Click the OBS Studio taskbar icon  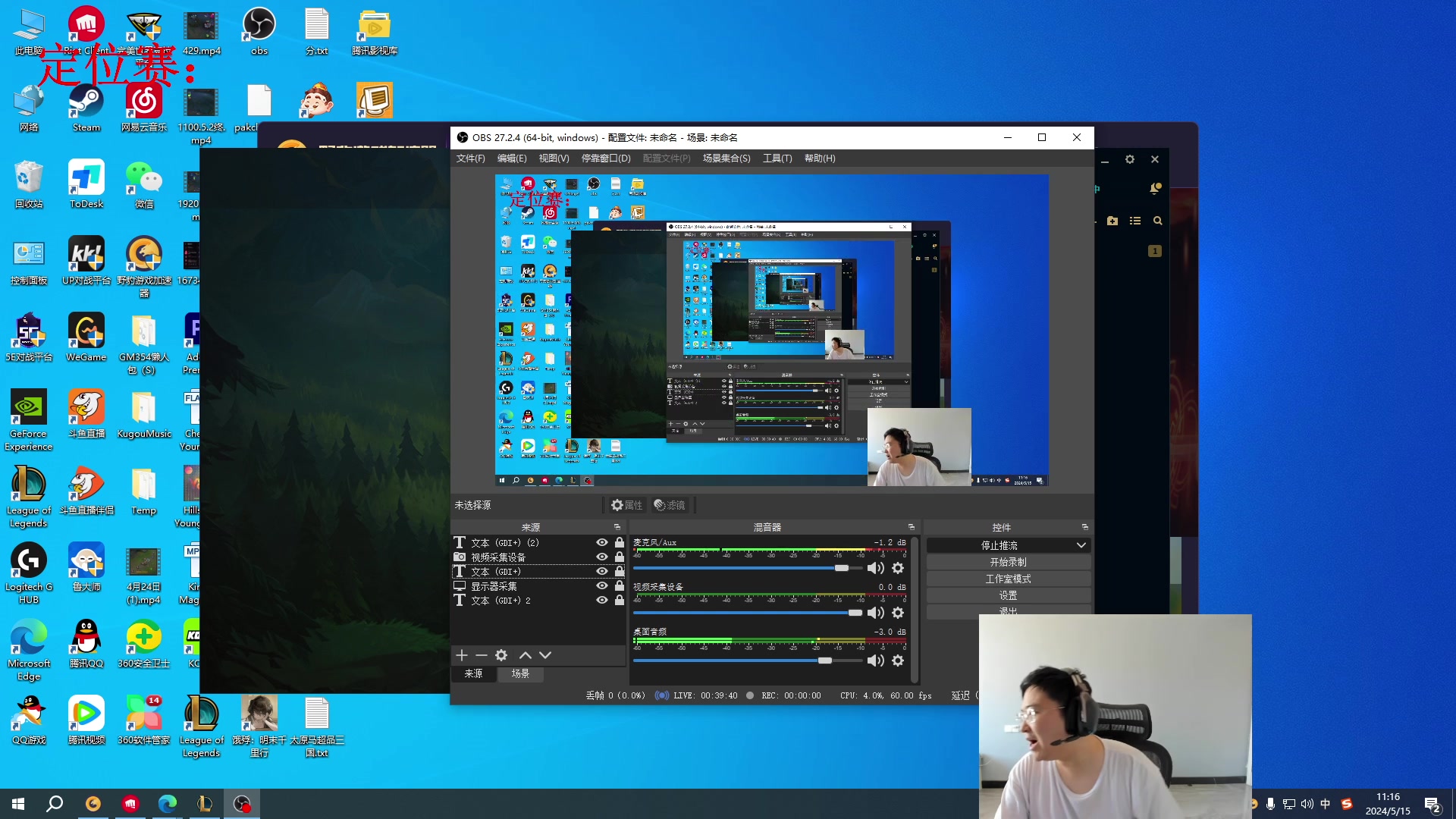[x=241, y=803]
